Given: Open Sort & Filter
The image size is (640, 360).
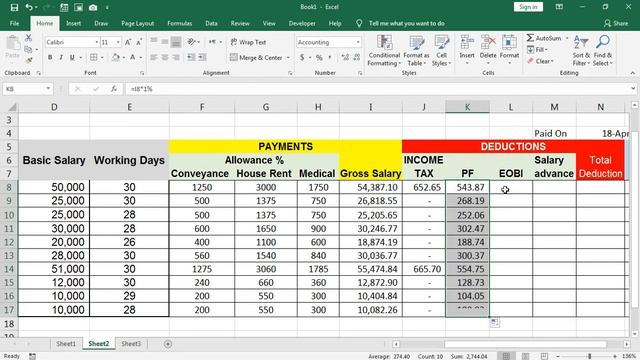Looking at the screenshot, I should (x=581, y=51).
